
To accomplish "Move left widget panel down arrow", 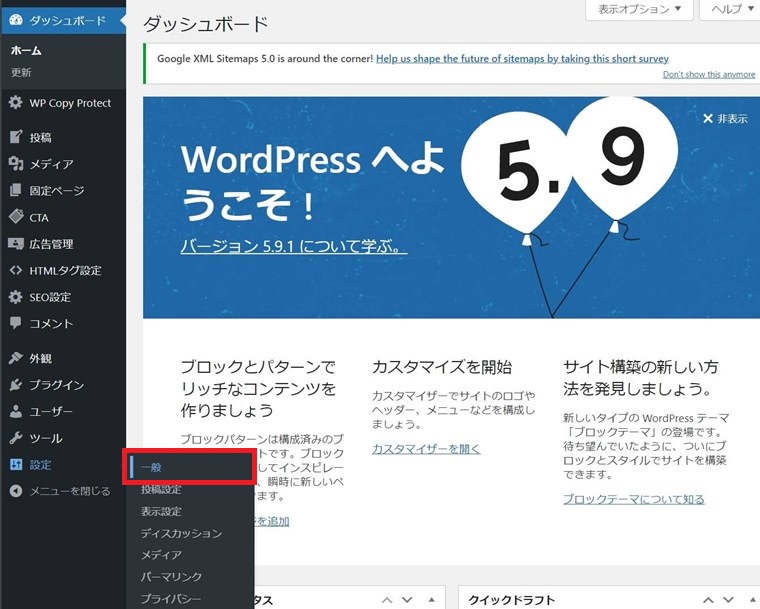I will (407, 600).
